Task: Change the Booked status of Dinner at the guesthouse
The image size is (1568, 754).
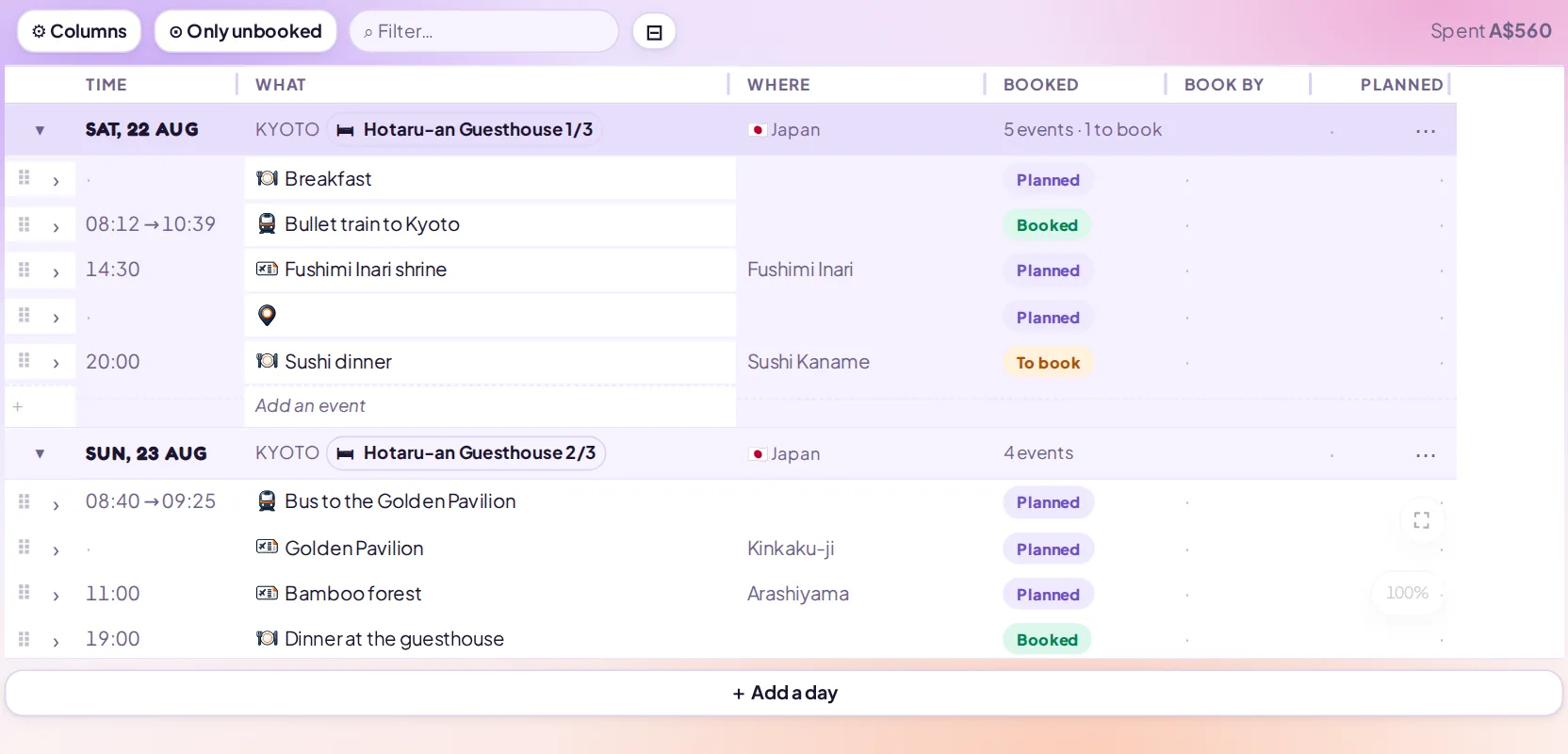Action: (x=1047, y=640)
